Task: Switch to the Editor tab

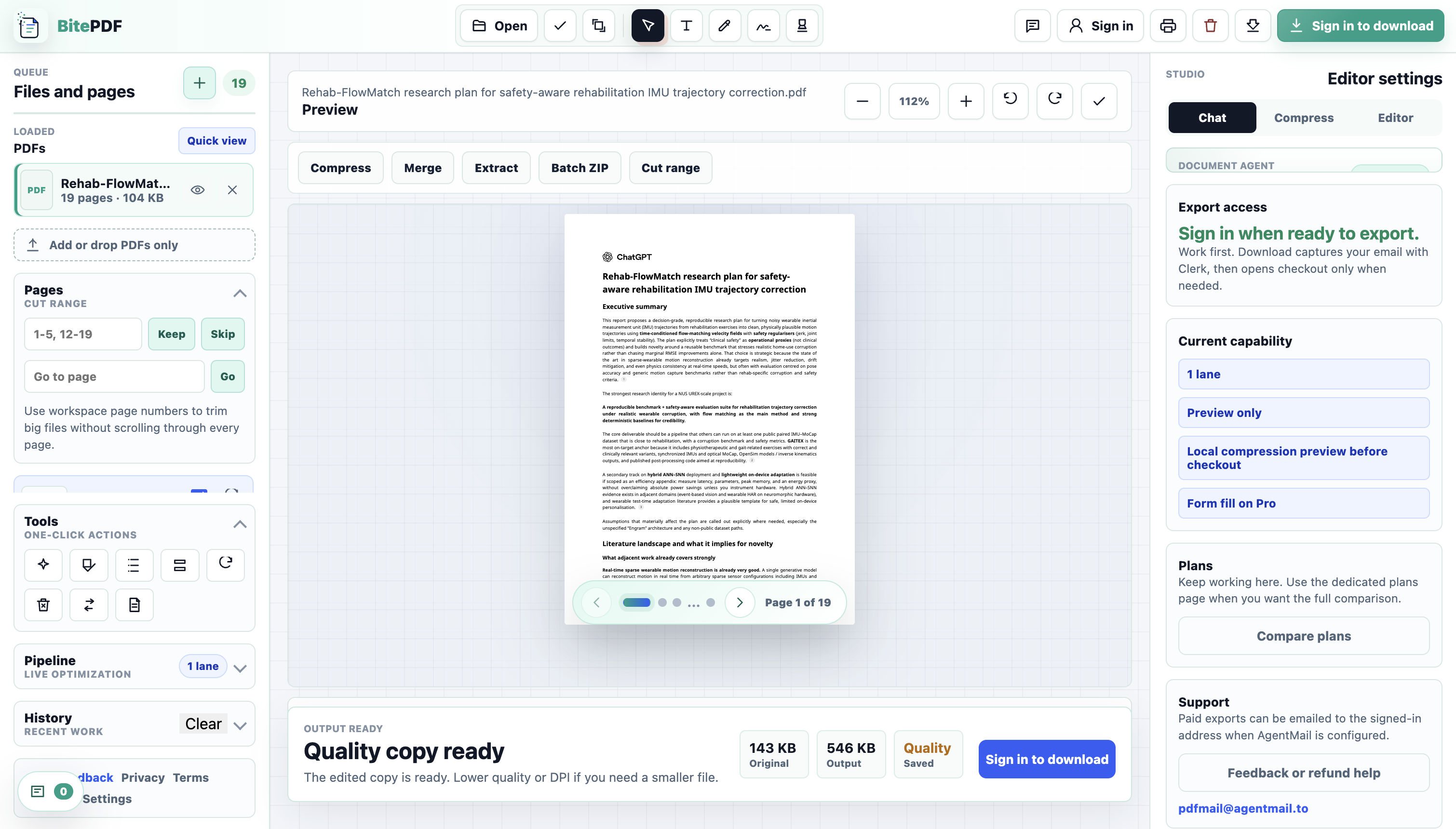Action: [x=1395, y=118]
